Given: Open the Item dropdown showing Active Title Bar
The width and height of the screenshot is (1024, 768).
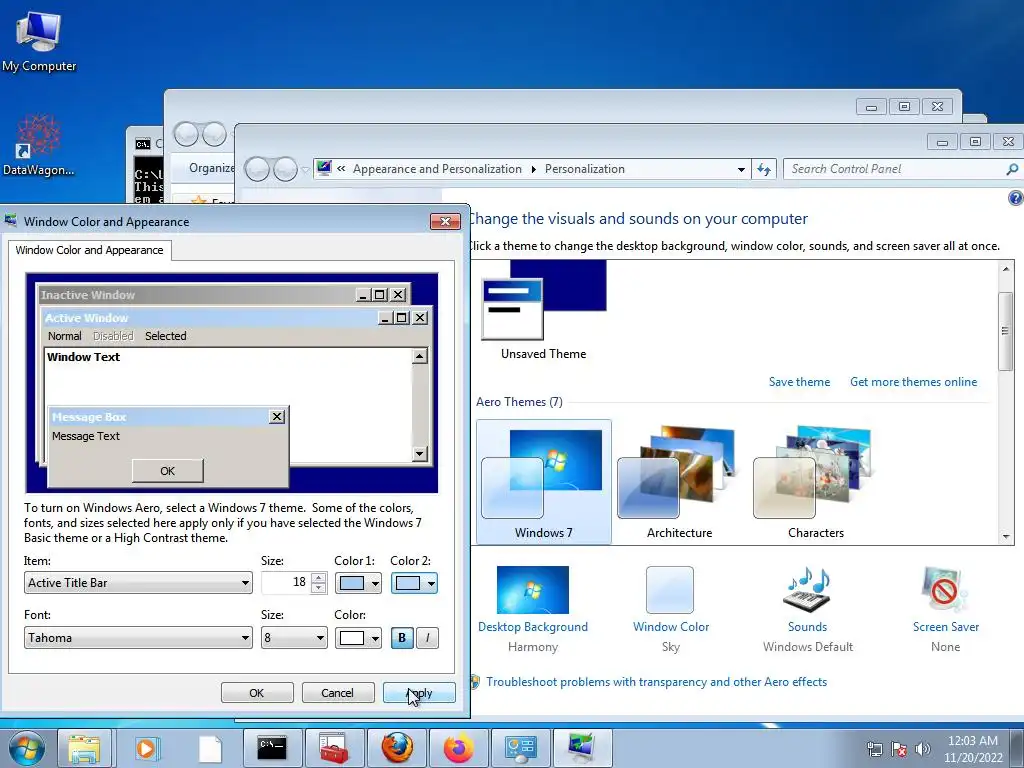Looking at the screenshot, I should [138, 583].
